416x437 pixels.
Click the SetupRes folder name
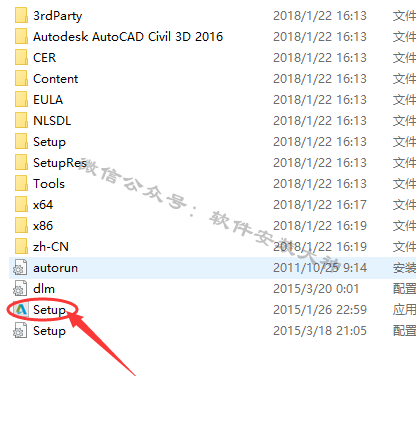click(60, 163)
